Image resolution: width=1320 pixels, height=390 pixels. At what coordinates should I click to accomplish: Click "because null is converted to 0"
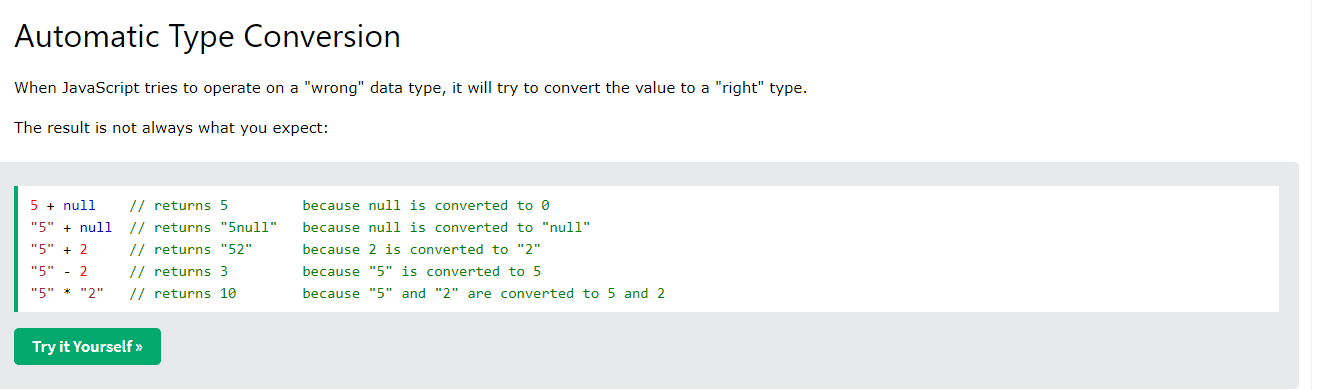click(x=426, y=205)
